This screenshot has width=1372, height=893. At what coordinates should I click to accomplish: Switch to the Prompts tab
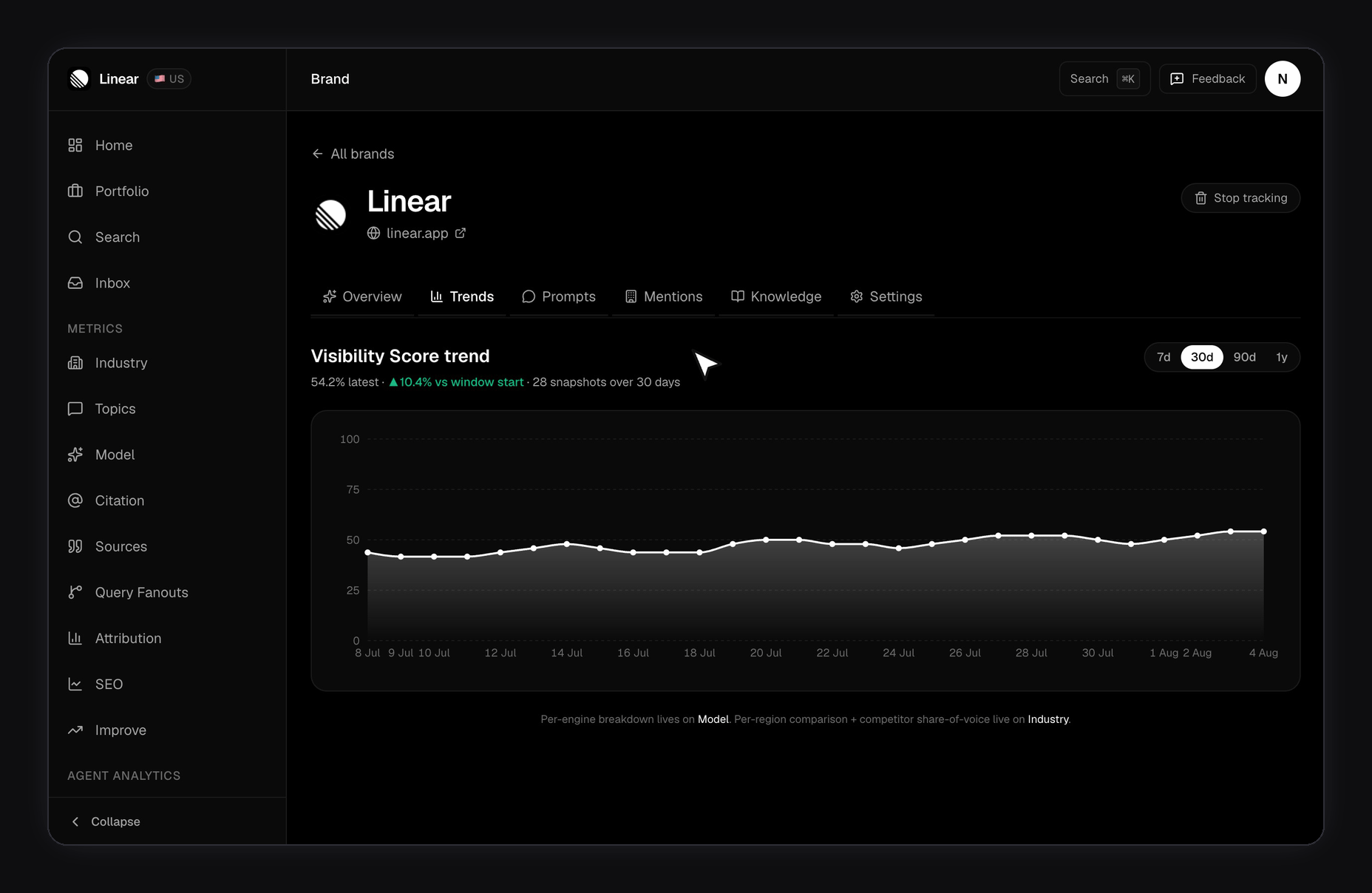click(559, 296)
